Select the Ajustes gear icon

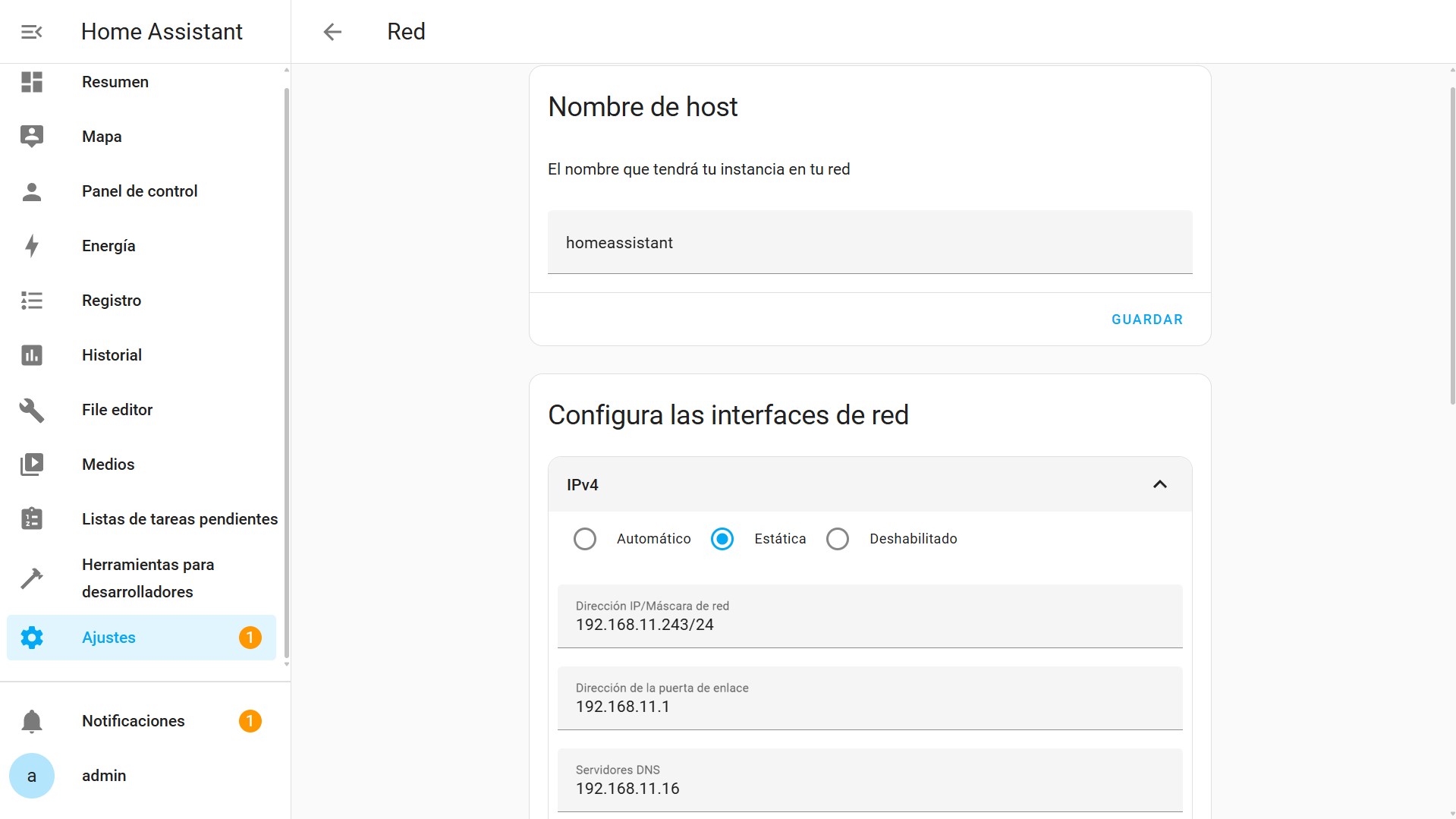tap(31, 638)
